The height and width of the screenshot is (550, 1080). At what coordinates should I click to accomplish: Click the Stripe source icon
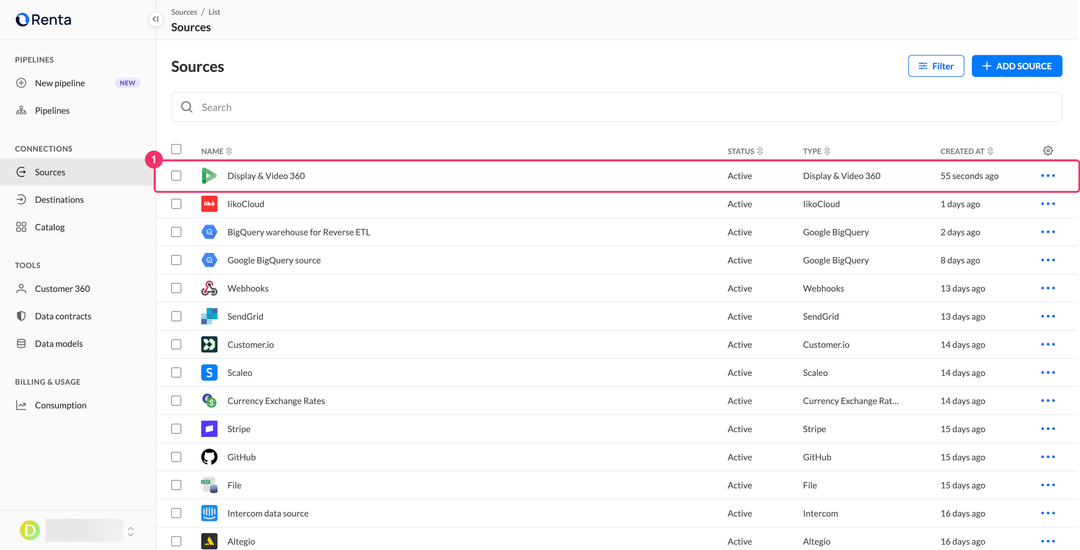pos(209,429)
